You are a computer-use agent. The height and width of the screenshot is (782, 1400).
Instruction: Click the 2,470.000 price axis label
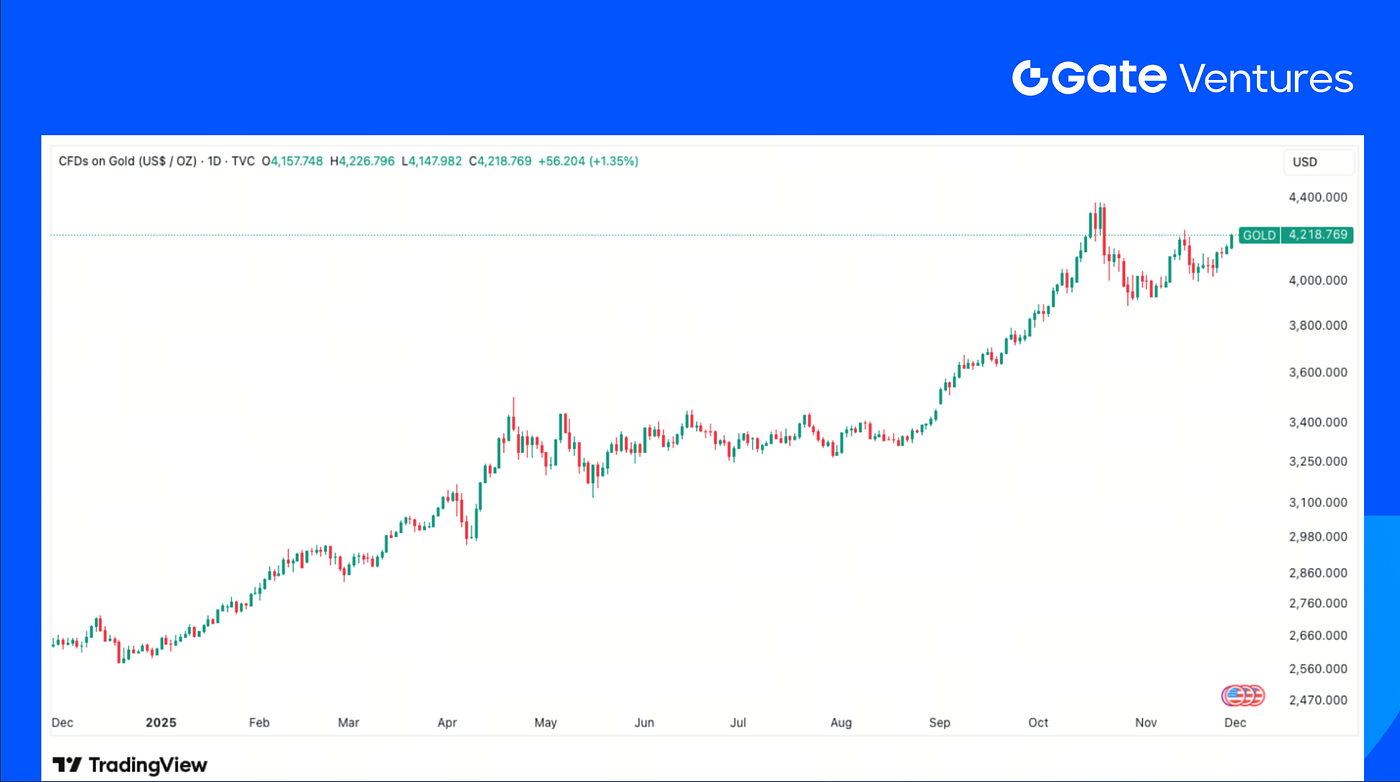tap(1318, 700)
